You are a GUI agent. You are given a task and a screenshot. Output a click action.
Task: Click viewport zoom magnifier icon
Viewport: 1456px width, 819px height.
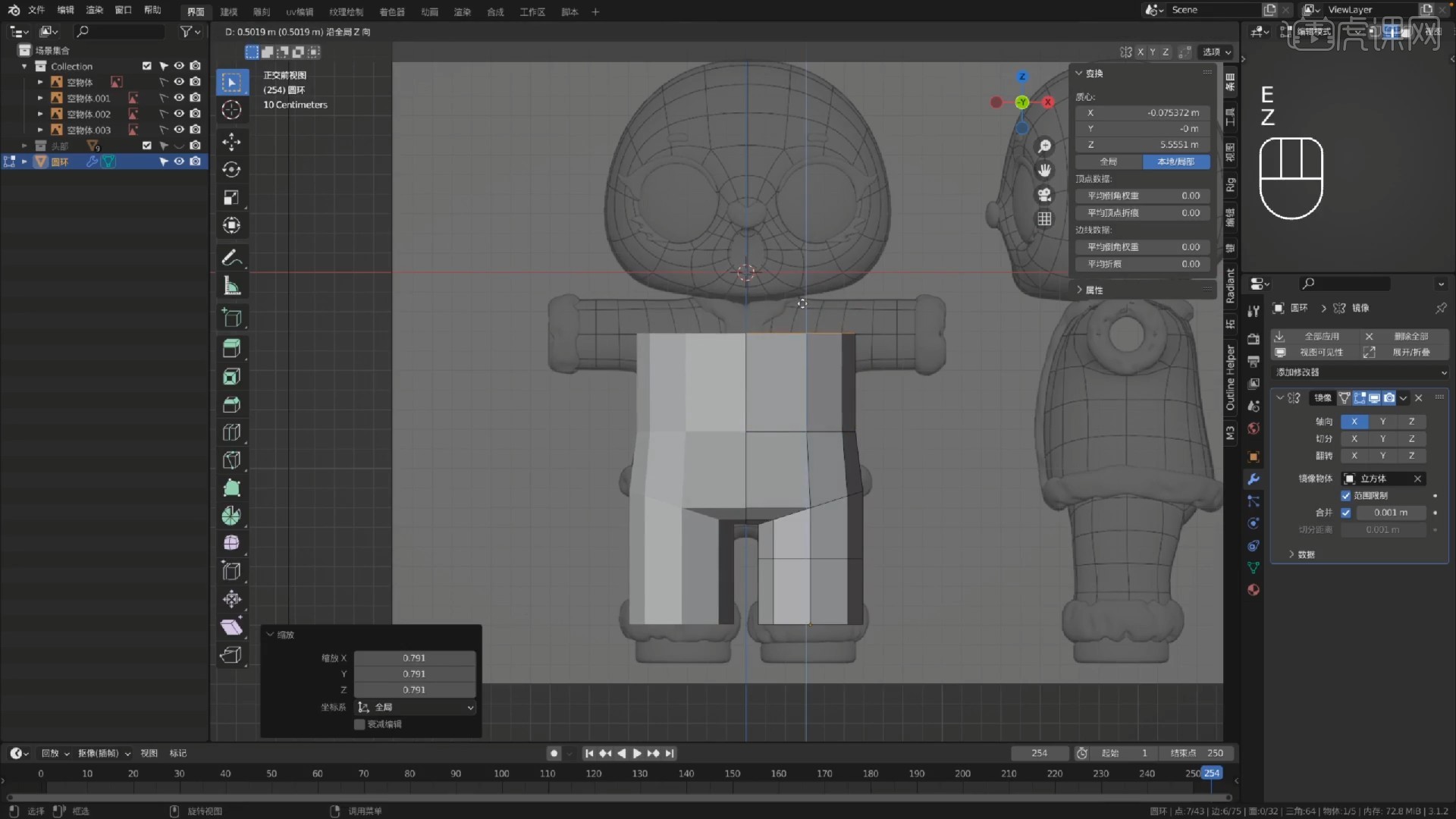coord(1044,146)
